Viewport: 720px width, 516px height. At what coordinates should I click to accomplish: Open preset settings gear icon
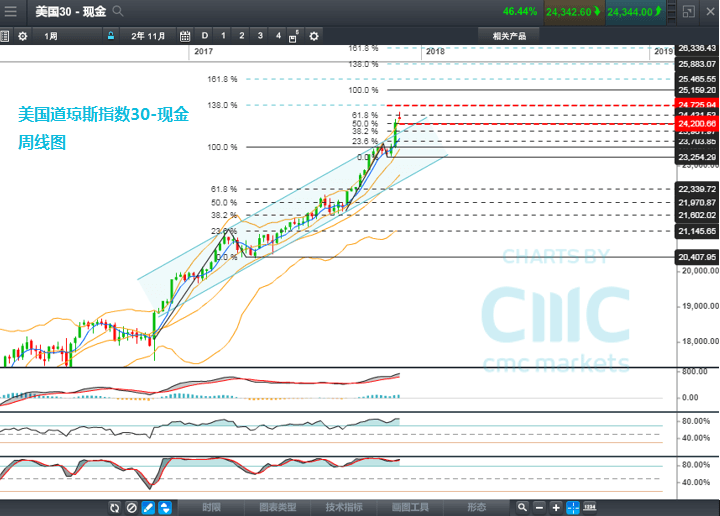pyautogui.click(x=314, y=36)
